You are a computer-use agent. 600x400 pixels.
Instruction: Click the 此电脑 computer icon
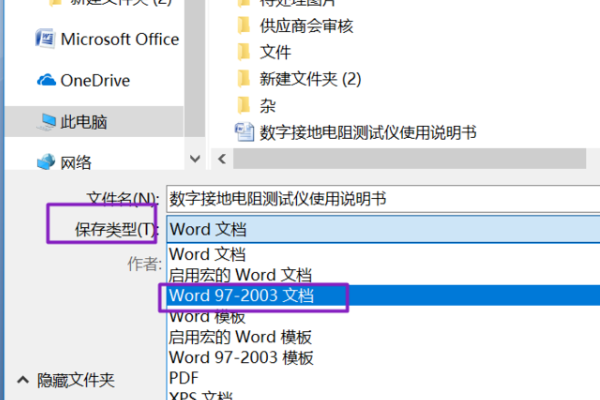click(47, 122)
